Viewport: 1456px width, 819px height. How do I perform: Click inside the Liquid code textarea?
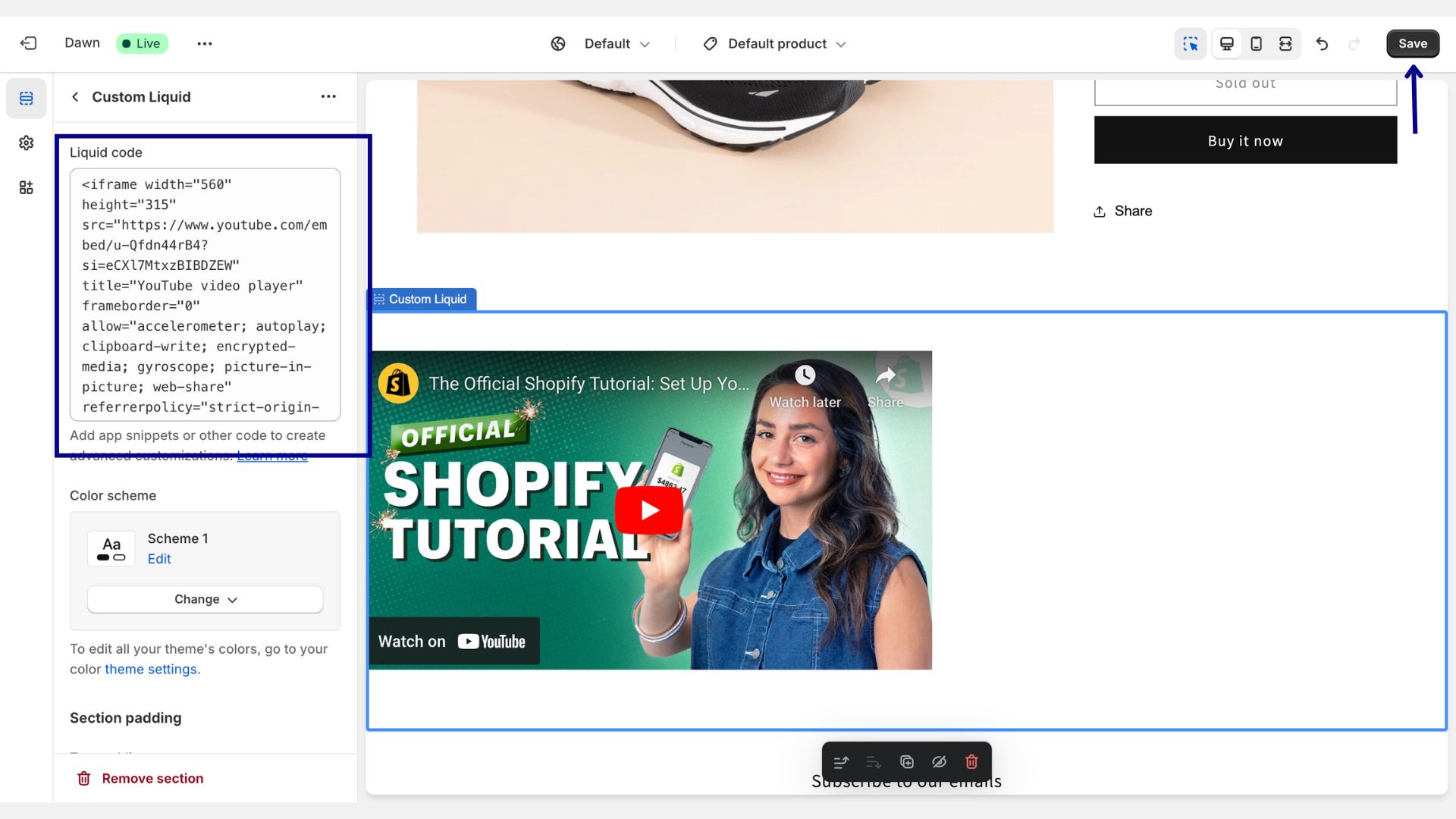point(205,294)
